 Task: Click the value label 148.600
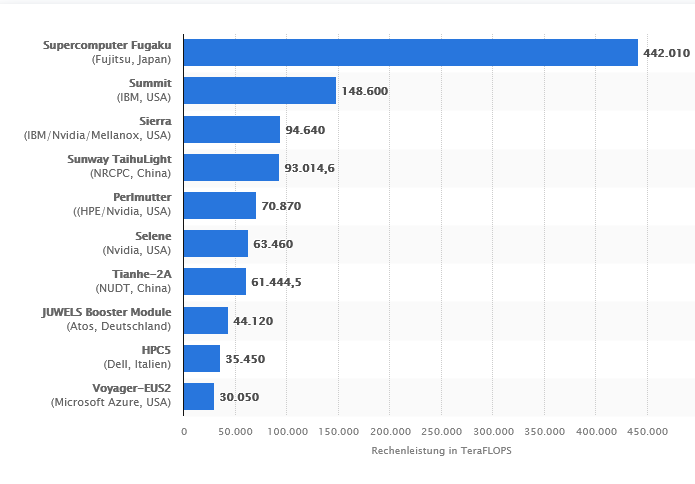click(364, 91)
